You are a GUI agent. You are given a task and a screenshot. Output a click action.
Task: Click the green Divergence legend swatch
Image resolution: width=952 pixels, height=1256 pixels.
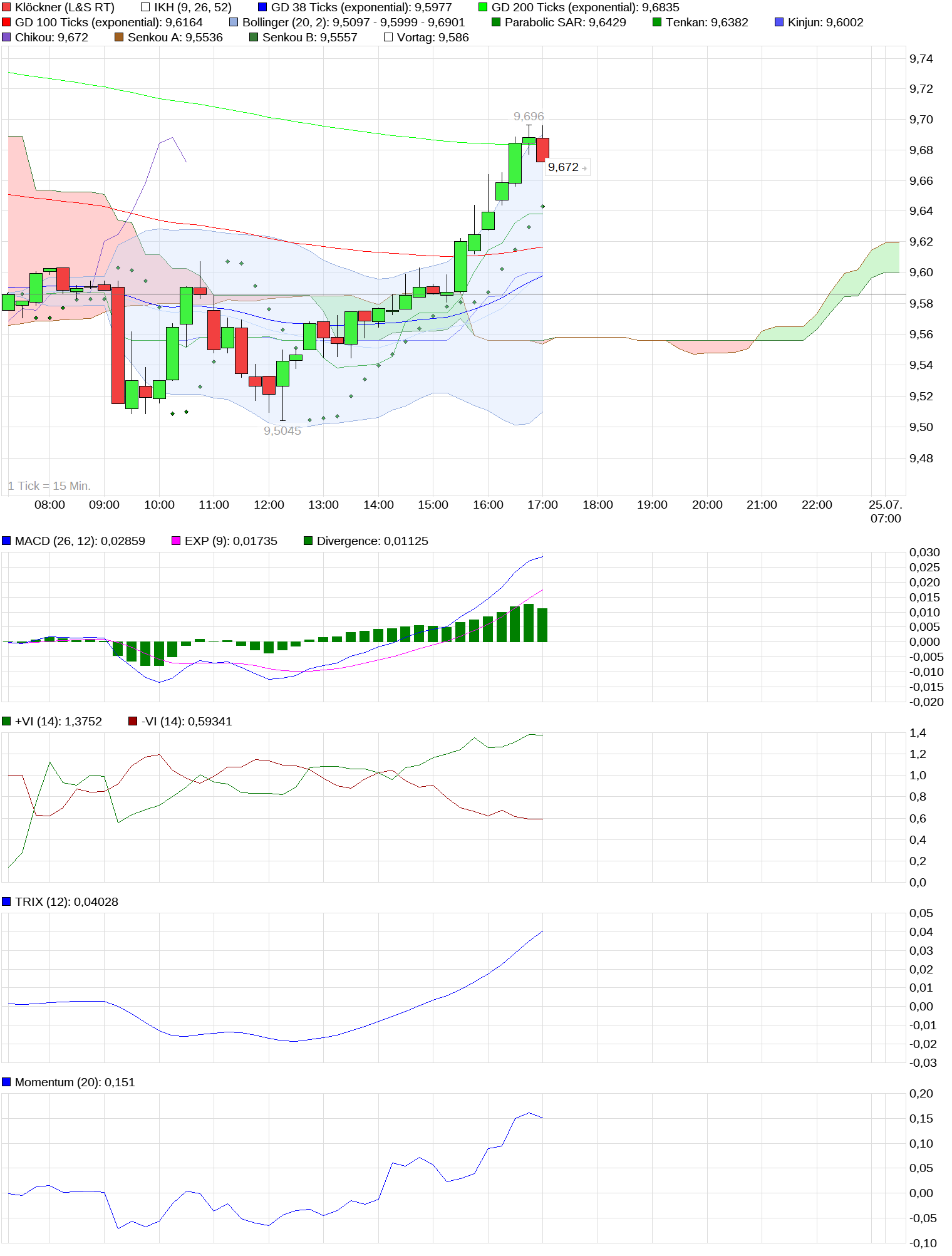308,541
